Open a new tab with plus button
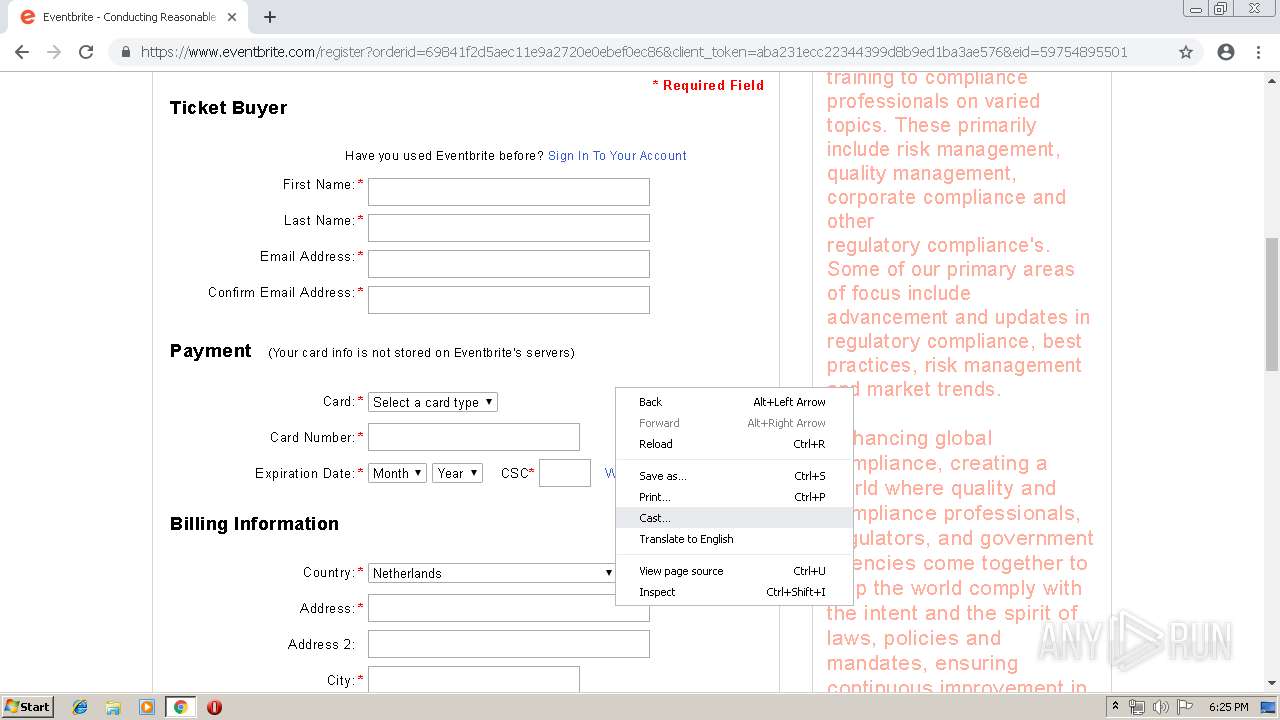 pos(270,17)
